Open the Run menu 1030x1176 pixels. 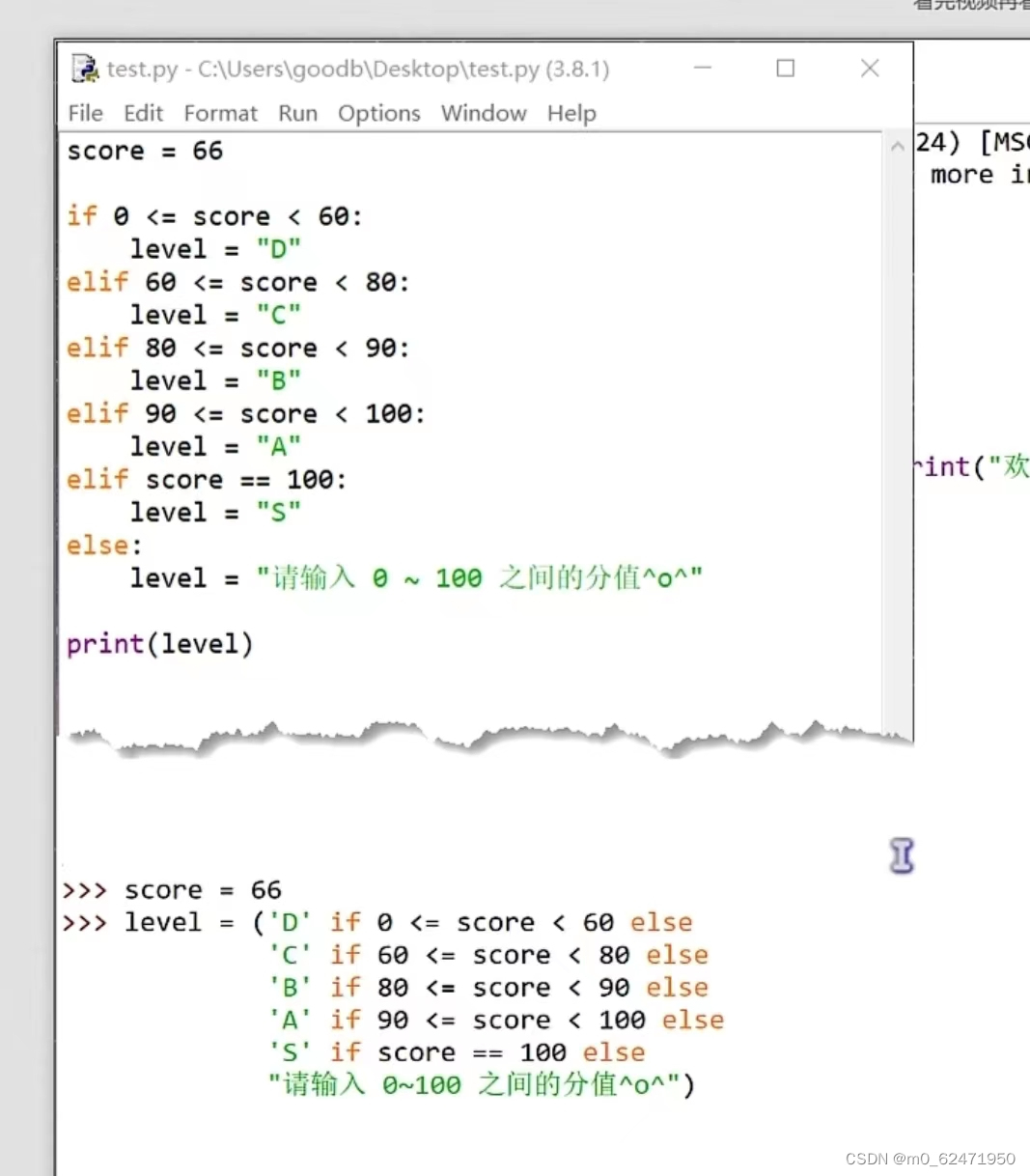click(x=297, y=113)
